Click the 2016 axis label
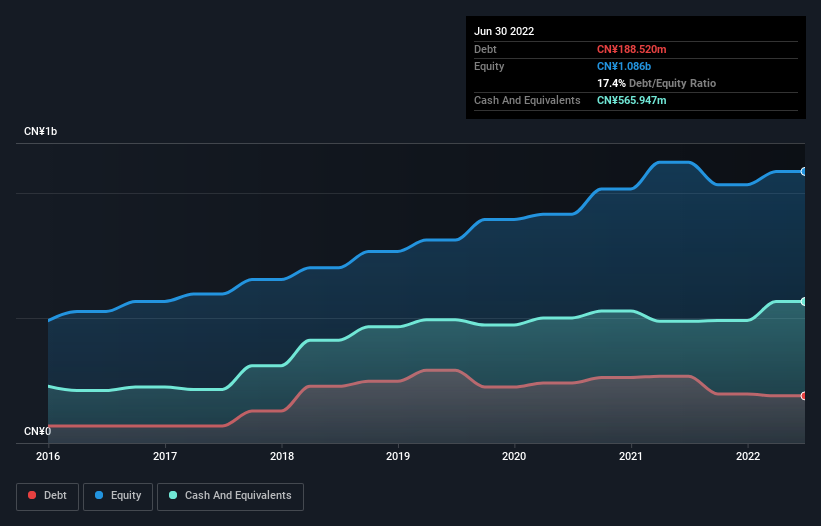821x526 pixels. pos(48,456)
